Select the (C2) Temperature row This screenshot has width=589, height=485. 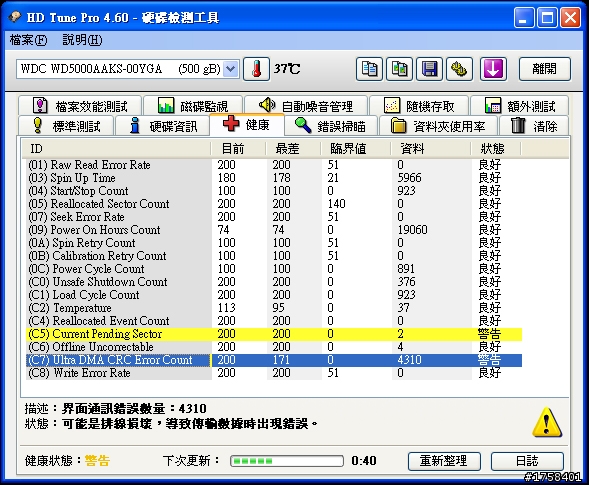[273, 308]
